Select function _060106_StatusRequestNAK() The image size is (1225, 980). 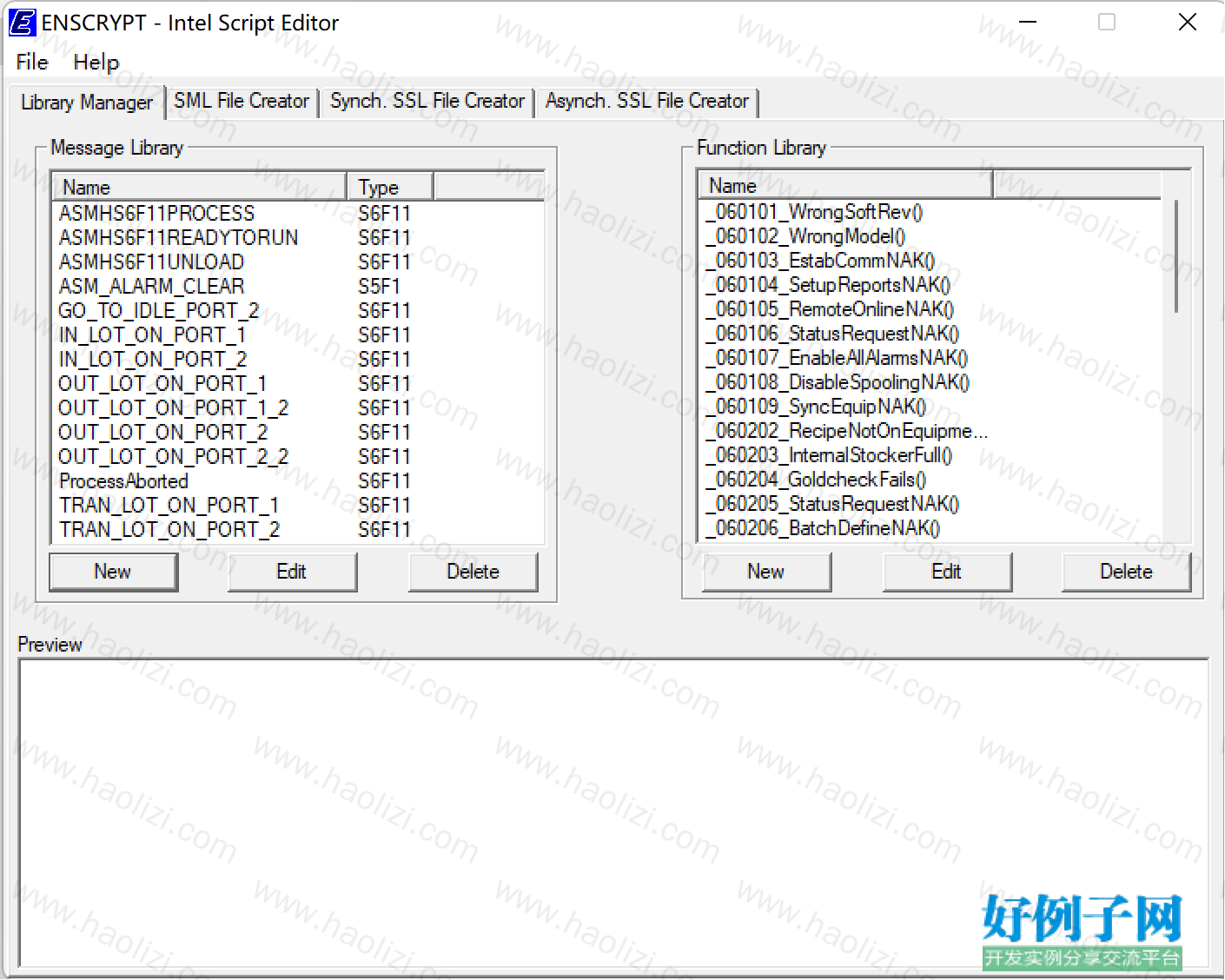click(x=832, y=334)
